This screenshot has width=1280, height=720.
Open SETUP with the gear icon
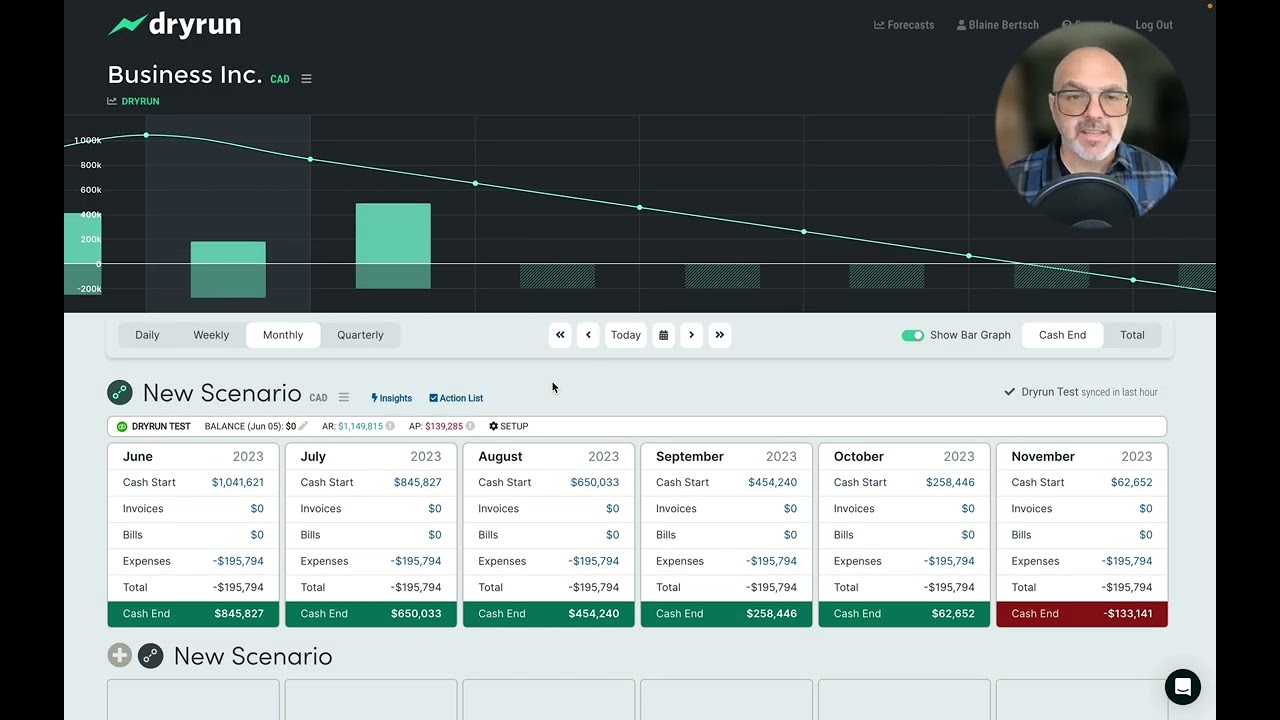pyautogui.click(x=508, y=426)
